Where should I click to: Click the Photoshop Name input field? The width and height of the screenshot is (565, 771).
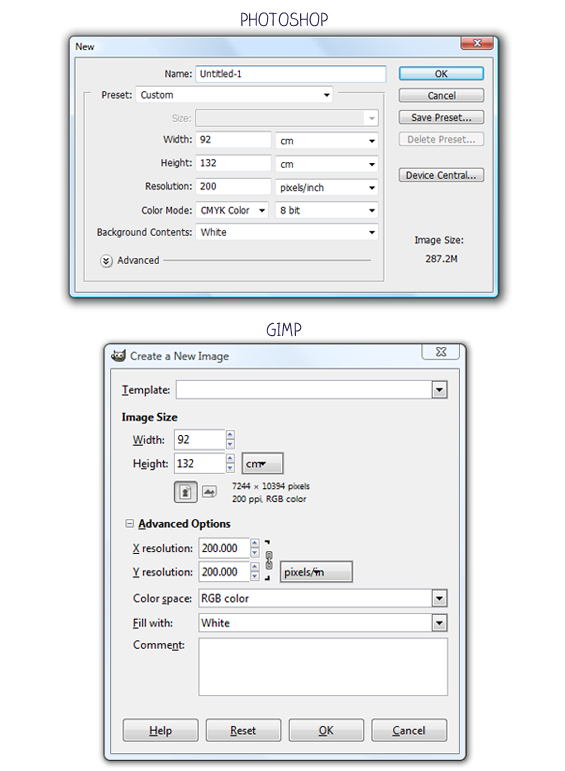[x=291, y=74]
